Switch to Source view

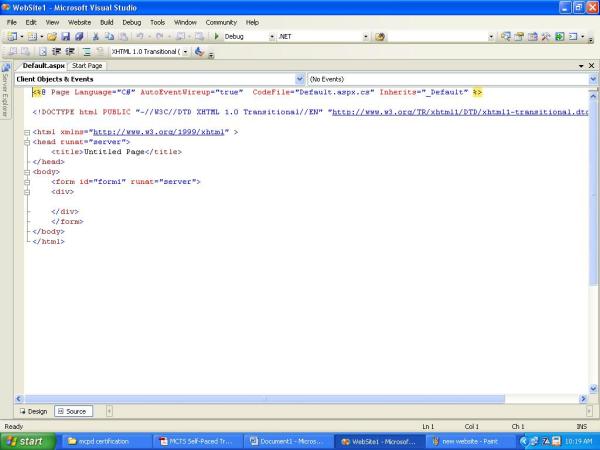73,411
